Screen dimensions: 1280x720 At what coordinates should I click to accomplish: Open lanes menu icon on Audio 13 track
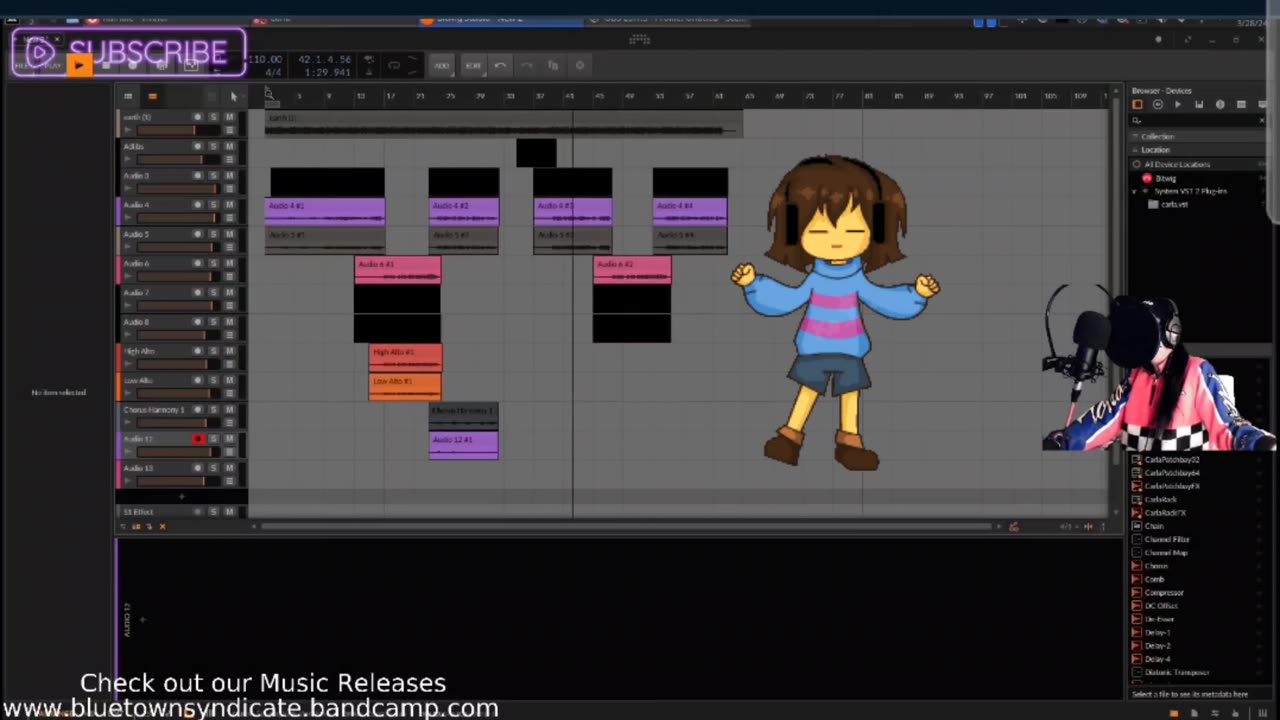coord(229,481)
